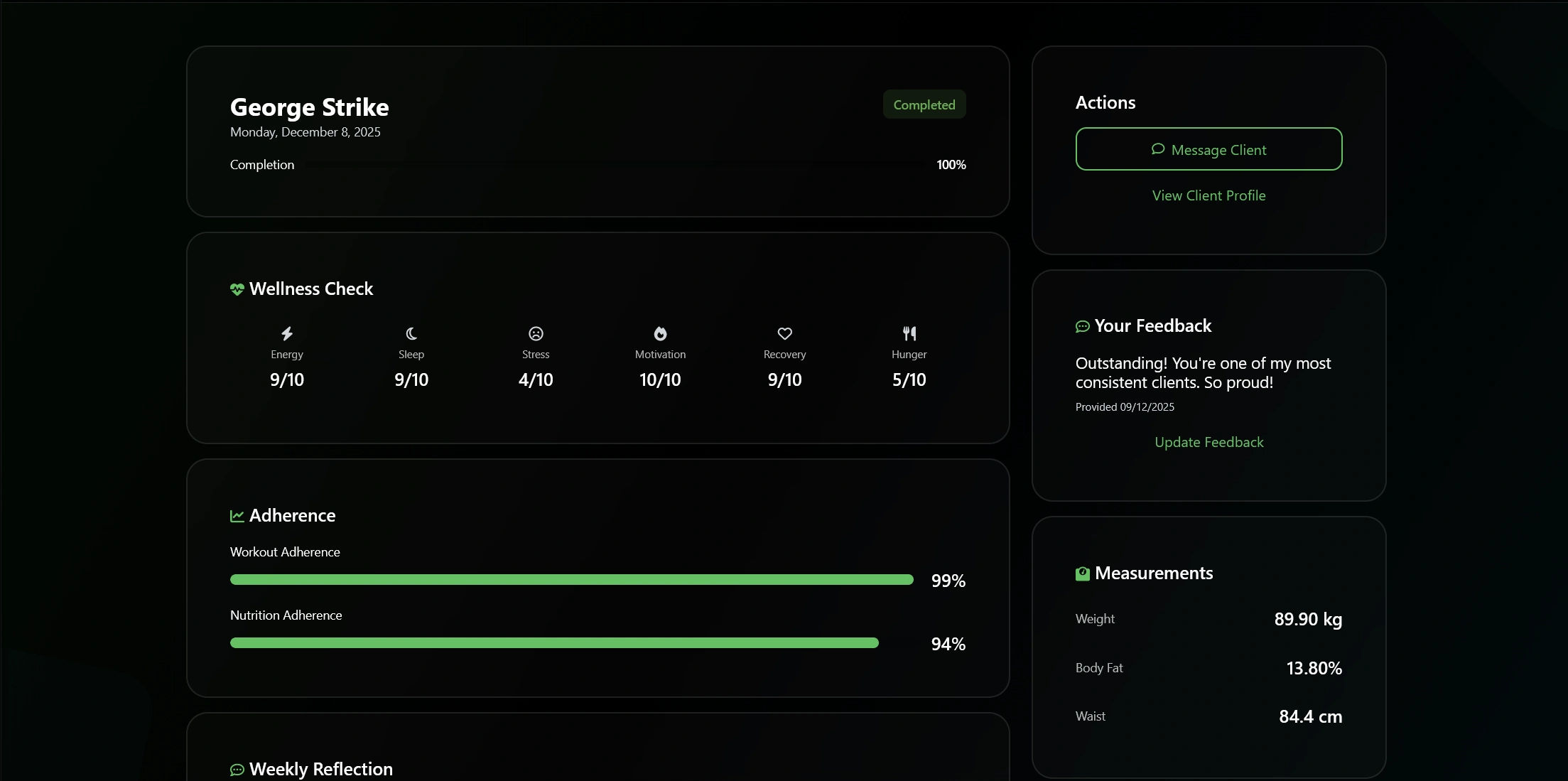Click the Recovery heart icon

(x=784, y=333)
